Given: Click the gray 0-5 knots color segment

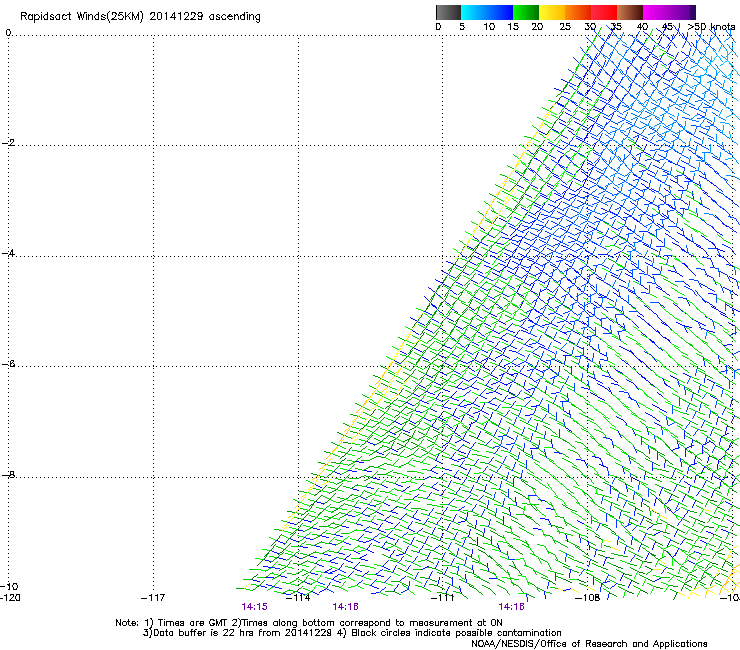Looking at the screenshot, I should coord(448,12).
